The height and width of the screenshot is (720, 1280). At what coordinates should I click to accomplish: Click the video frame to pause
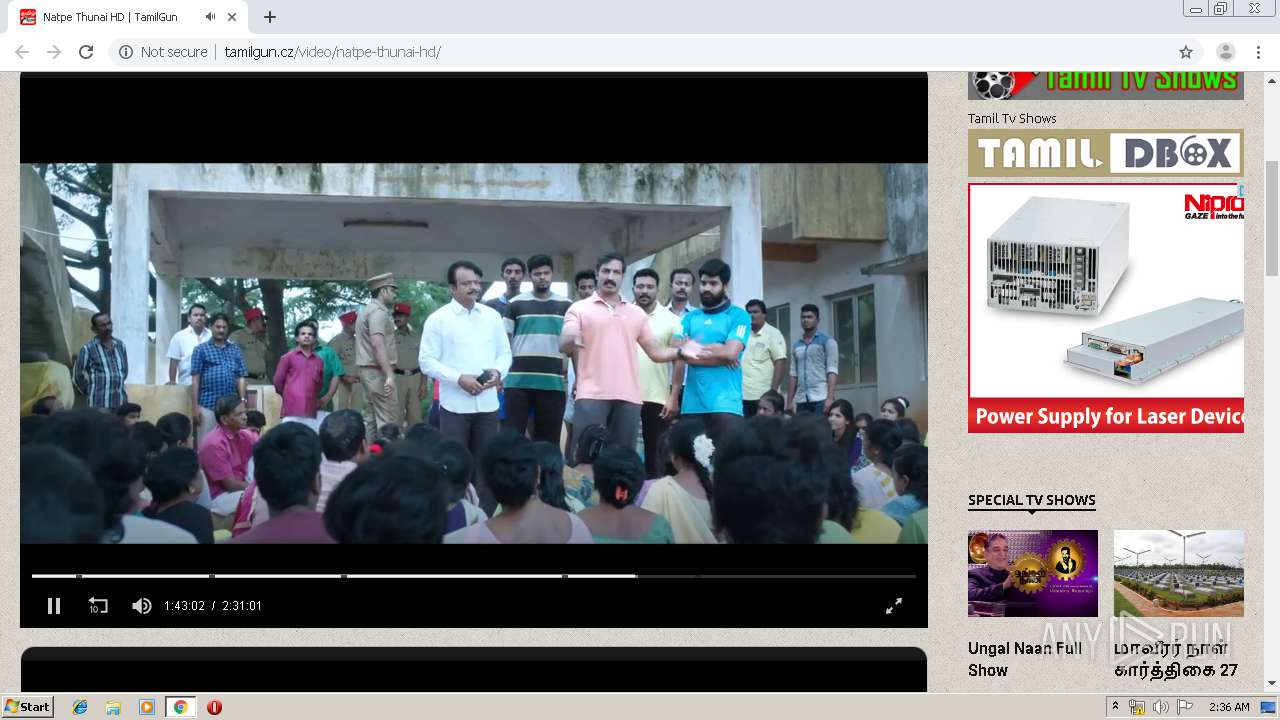click(x=474, y=353)
